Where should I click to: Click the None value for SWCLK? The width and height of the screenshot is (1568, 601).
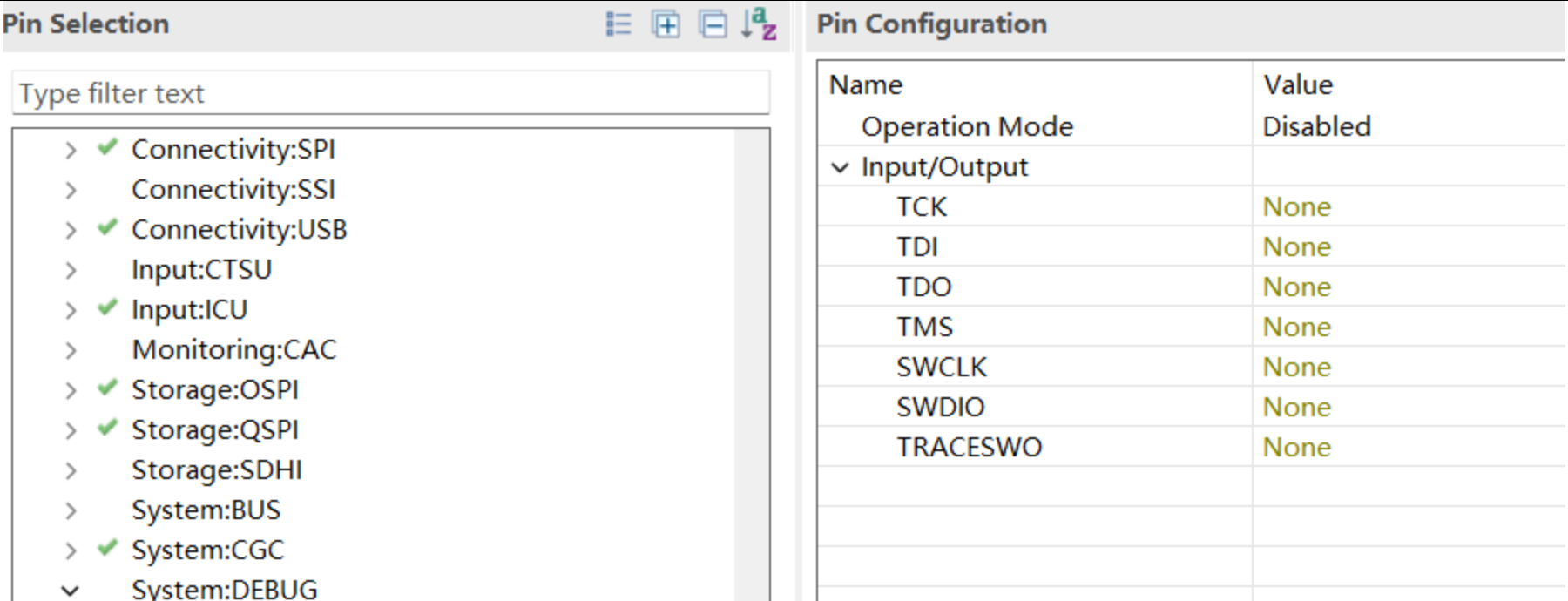point(1297,367)
